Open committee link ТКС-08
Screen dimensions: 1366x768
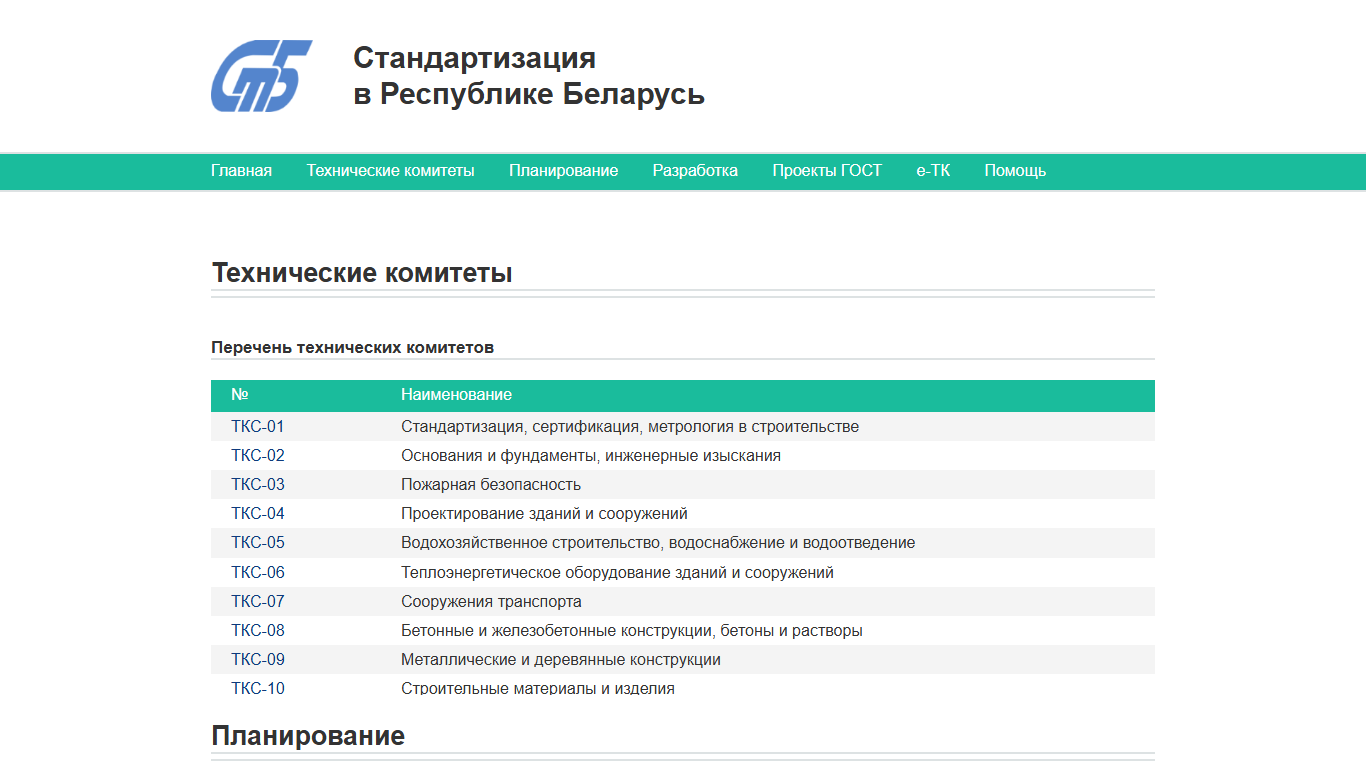point(258,630)
